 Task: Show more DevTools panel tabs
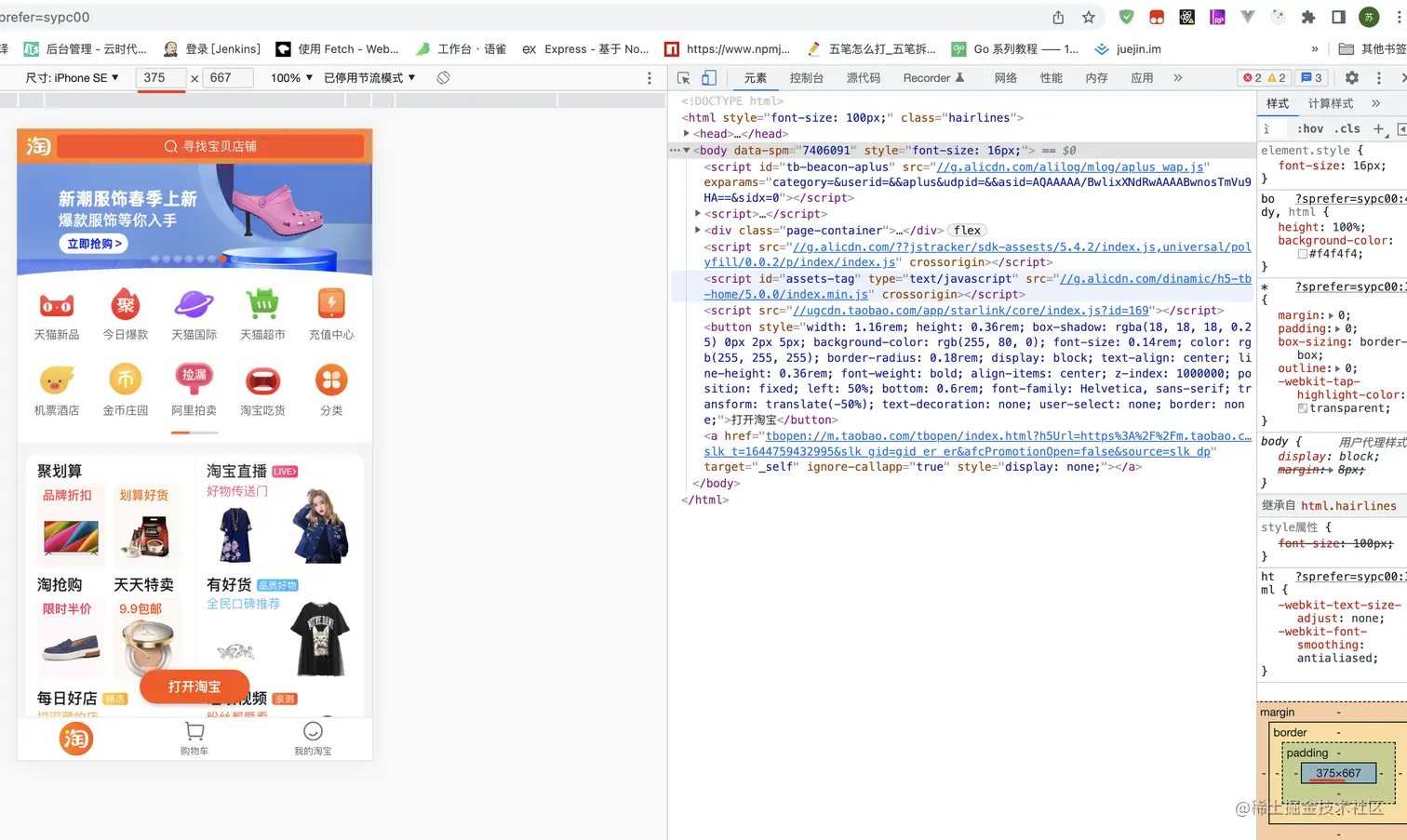[x=1178, y=78]
